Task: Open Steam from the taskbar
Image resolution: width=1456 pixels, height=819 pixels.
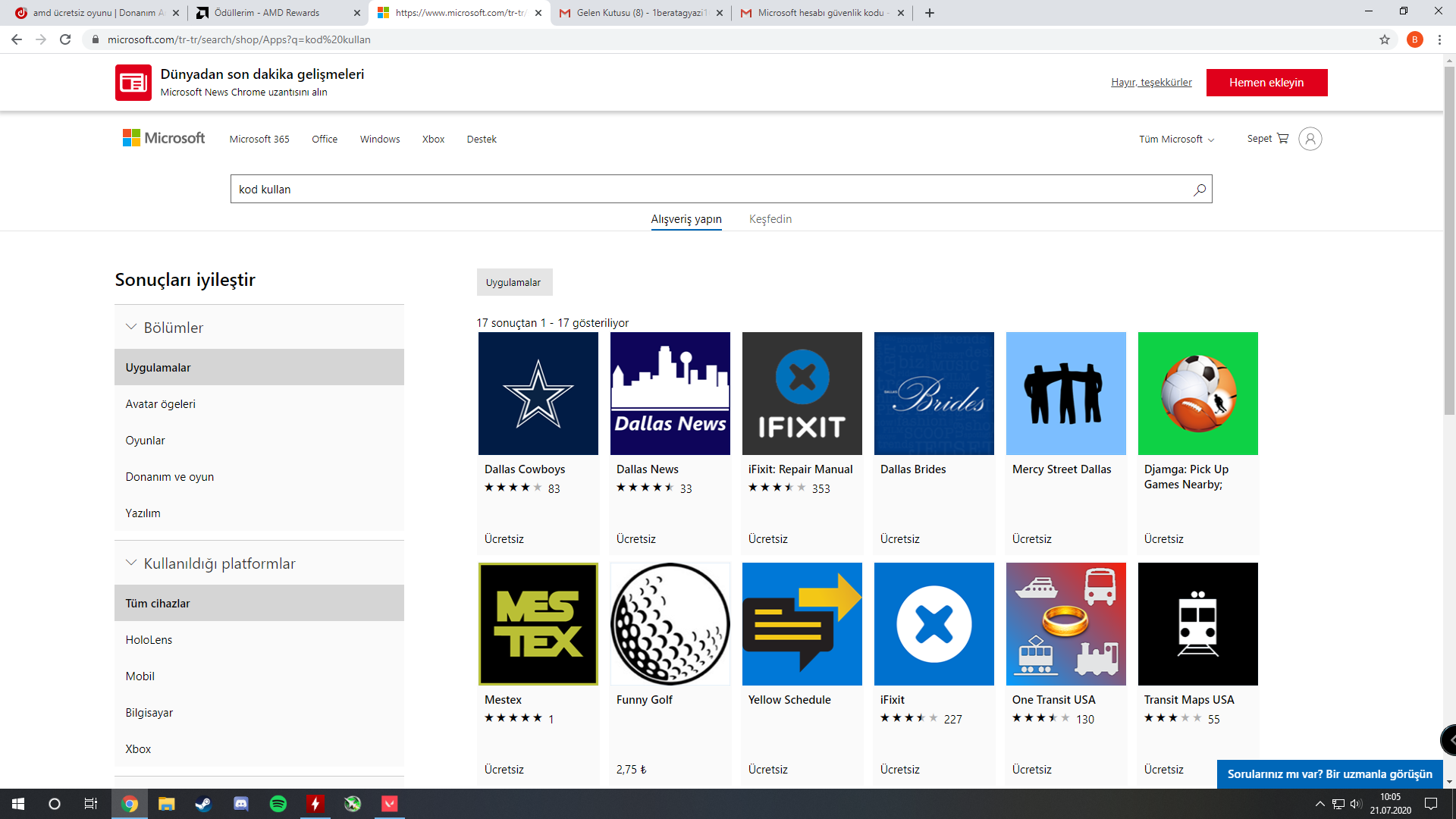Action: 203,804
